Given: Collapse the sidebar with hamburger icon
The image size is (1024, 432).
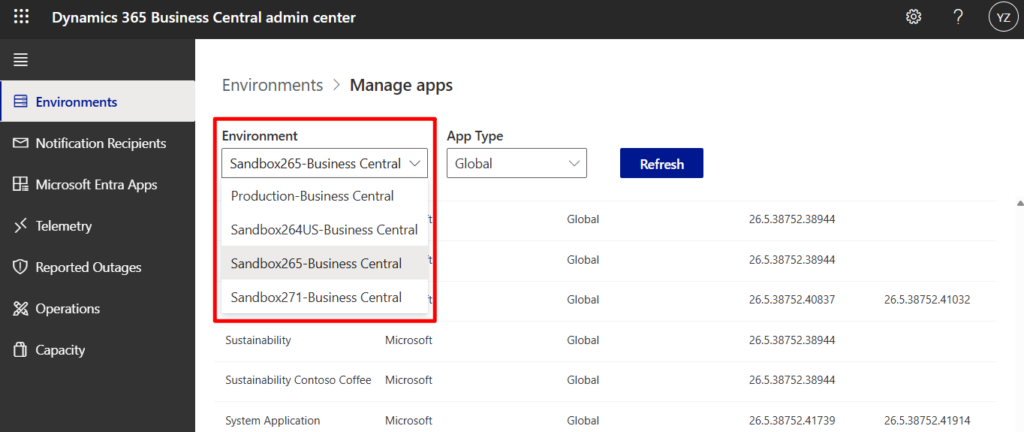Looking at the screenshot, I should coord(19,60).
